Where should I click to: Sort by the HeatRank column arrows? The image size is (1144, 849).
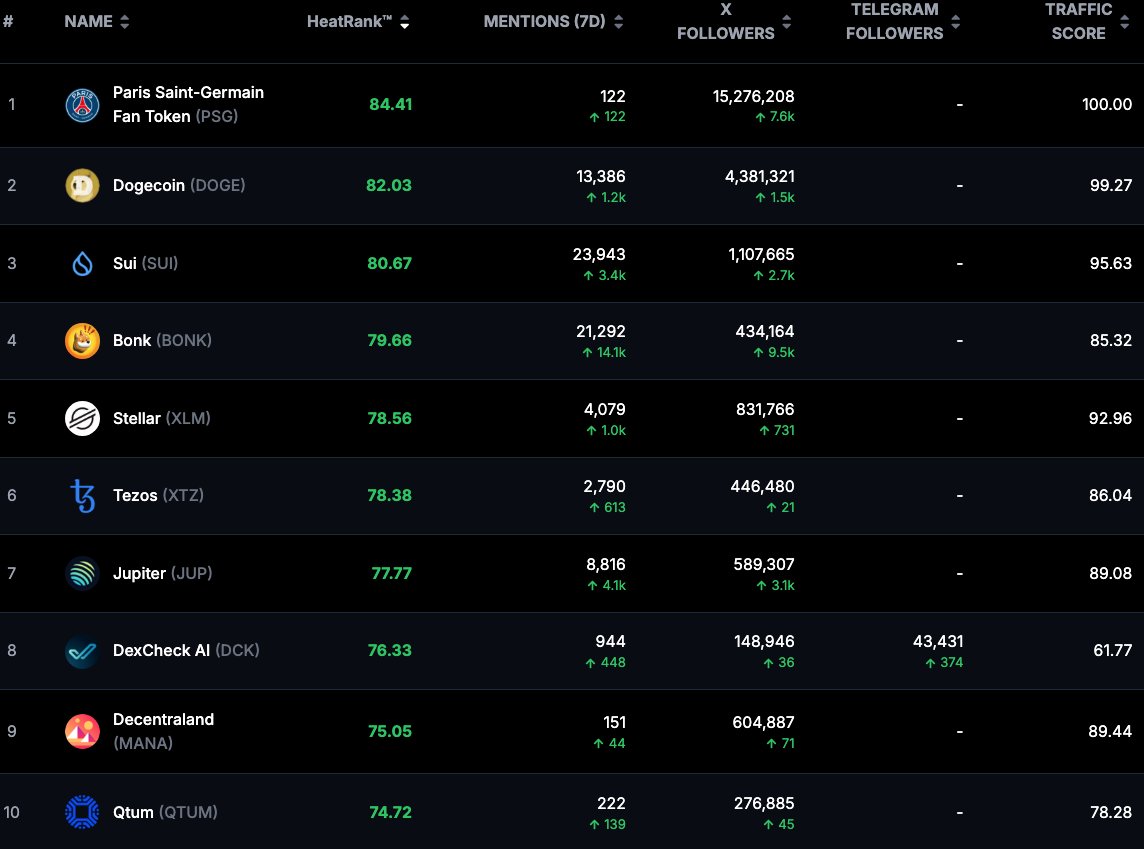(404, 22)
